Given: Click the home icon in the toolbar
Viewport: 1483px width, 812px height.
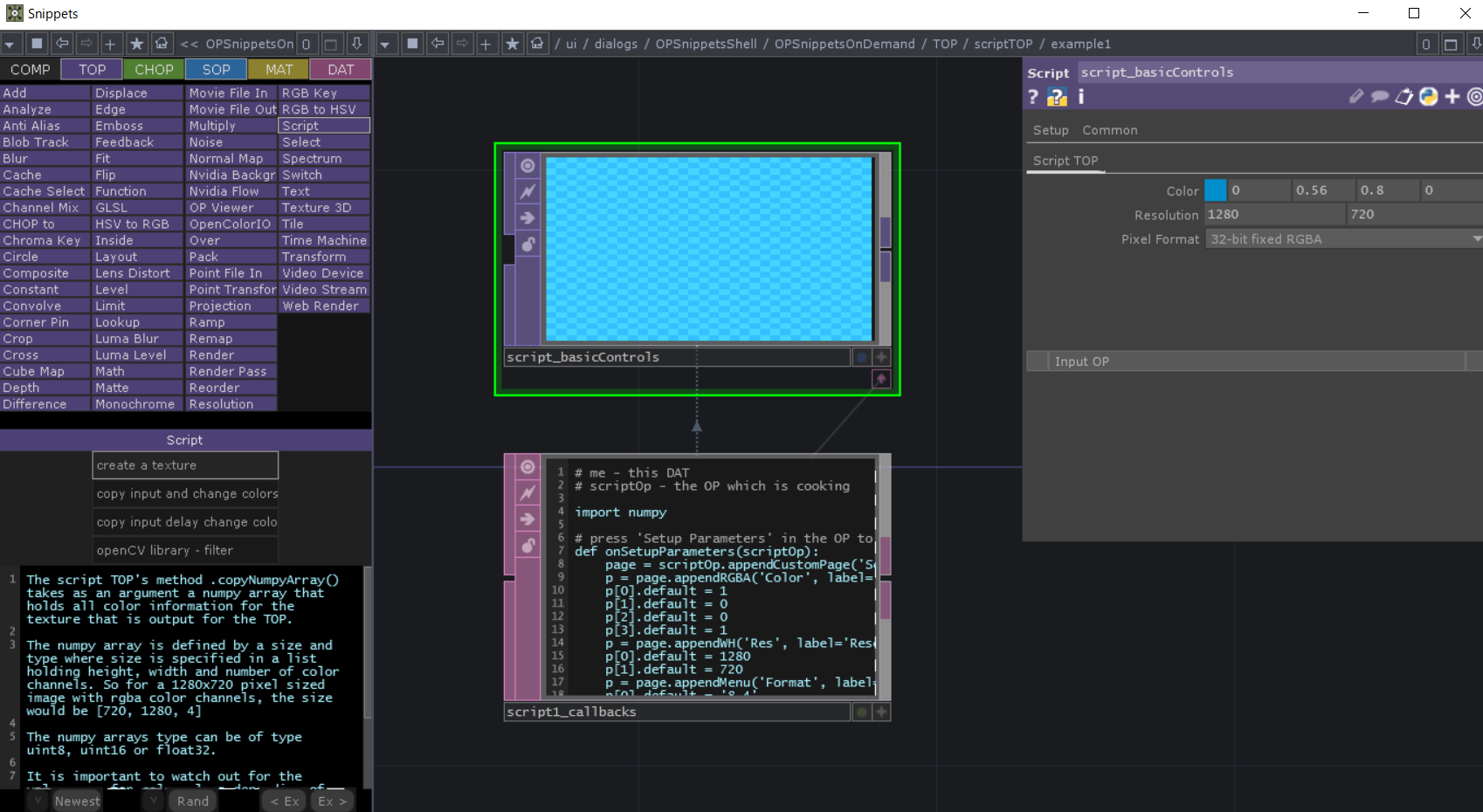Looking at the screenshot, I should pos(162,43).
